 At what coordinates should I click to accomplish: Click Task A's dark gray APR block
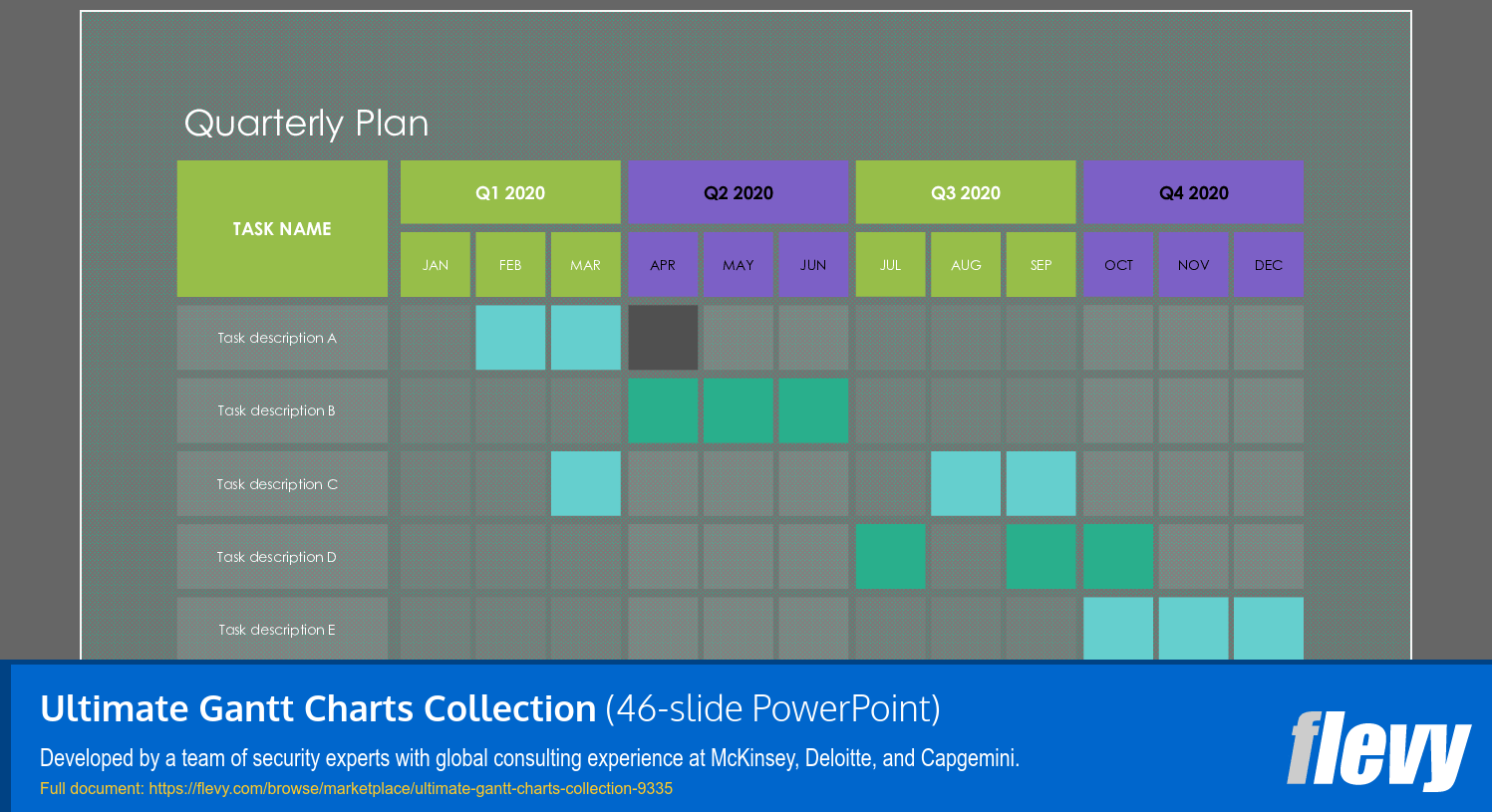tap(663, 338)
